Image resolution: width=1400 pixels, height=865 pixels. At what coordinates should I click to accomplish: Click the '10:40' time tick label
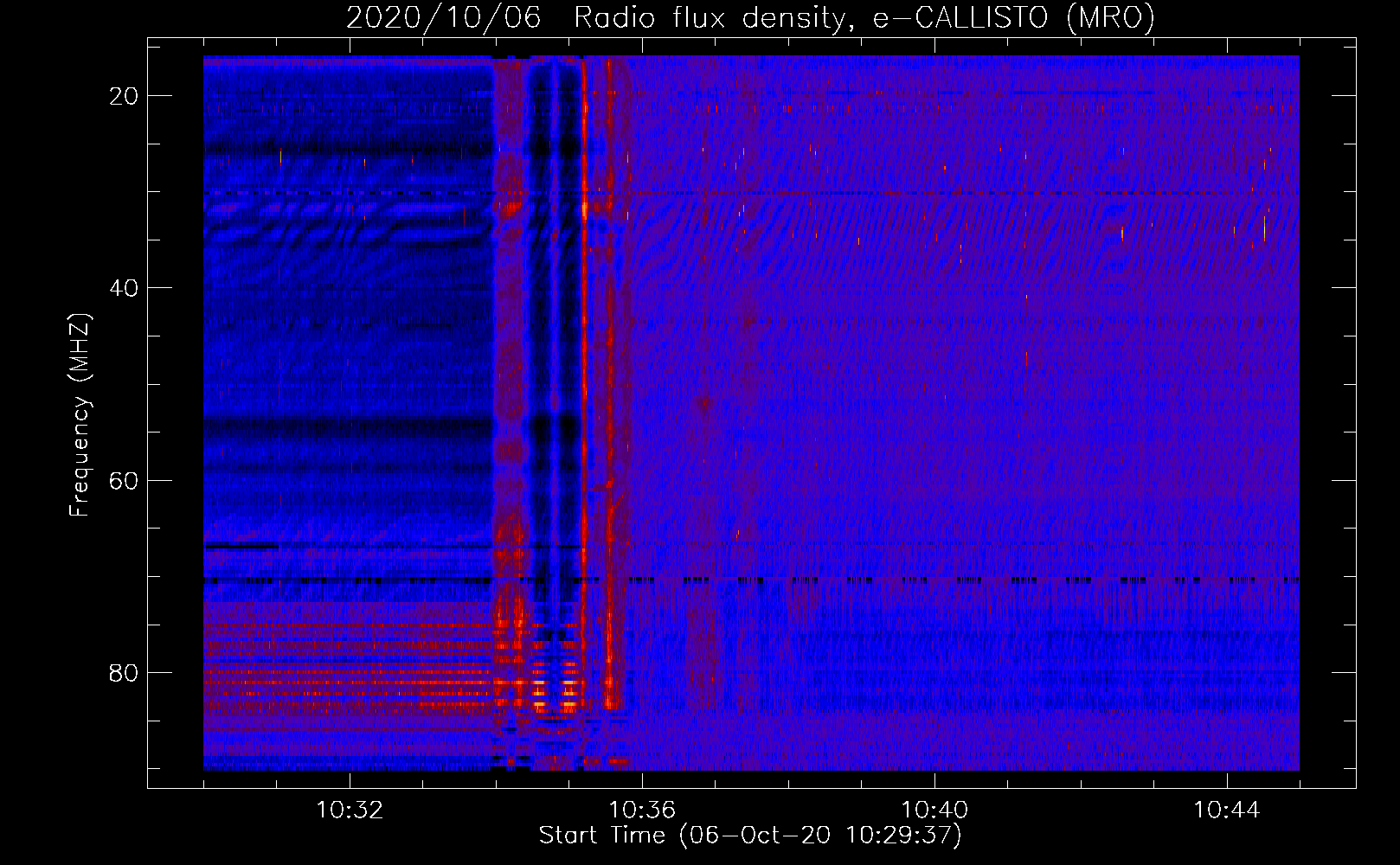pyautogui.click(x=934, y=811)
